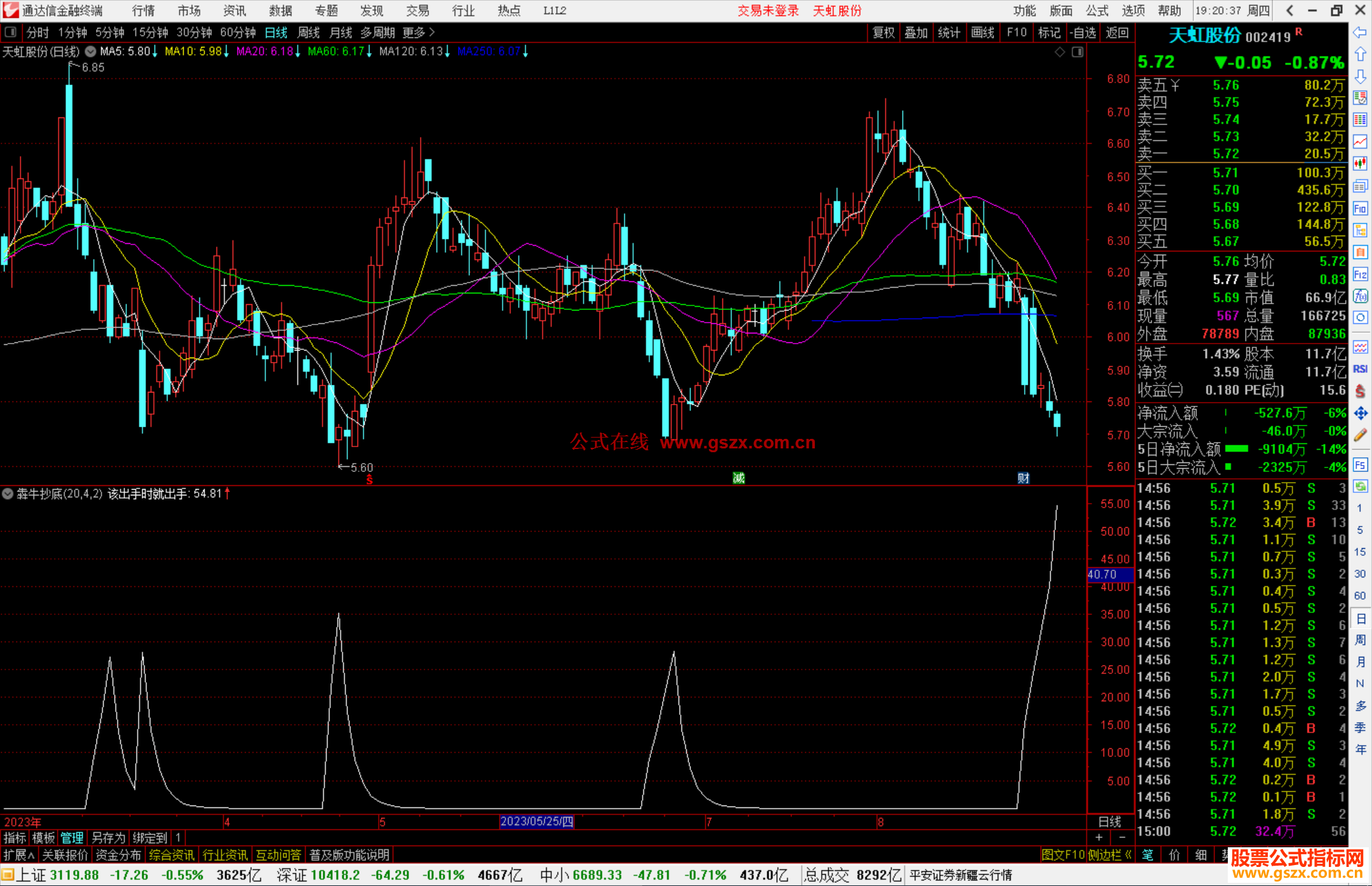1372x886 pixels.
Task: Collapse the 侧边栏 sidebar panel
Action: coord(1109,855)
